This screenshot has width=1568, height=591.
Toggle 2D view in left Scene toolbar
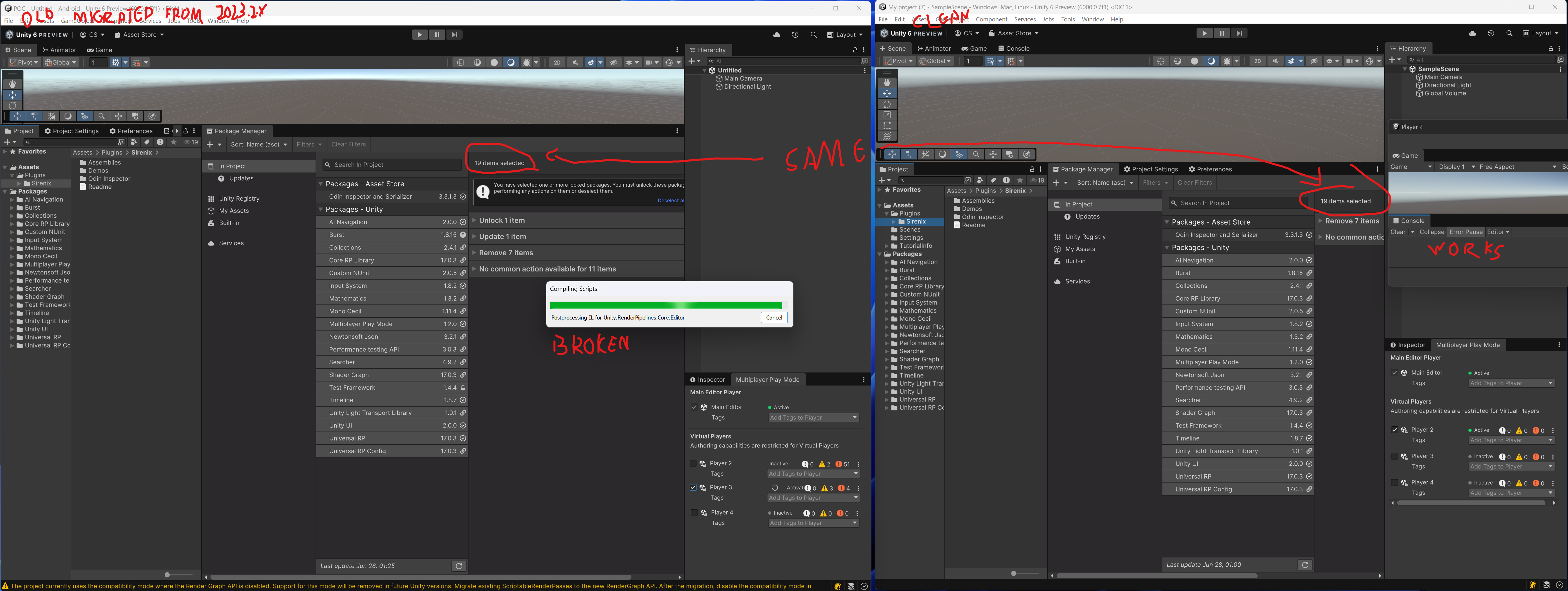pyautogui.click(x=557, y=63)
